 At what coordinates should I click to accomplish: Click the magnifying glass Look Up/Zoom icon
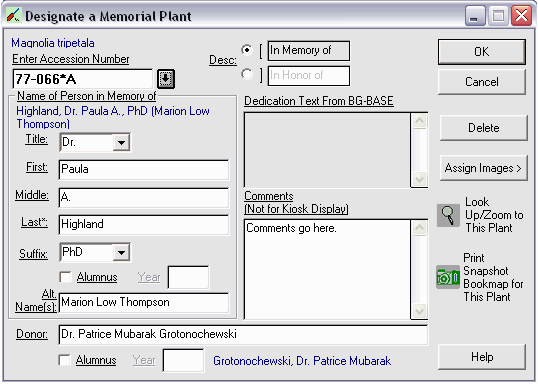pyautogui.click(x=448, y=215)
